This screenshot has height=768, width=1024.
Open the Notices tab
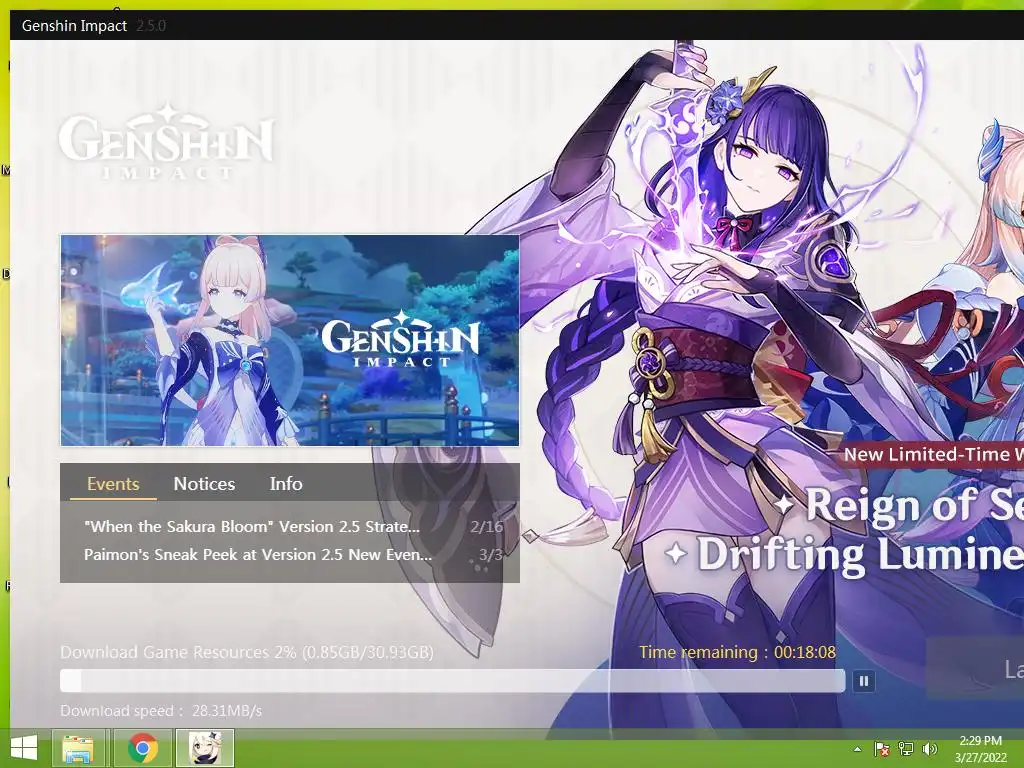pyautogui.click(x=204, y=484)
